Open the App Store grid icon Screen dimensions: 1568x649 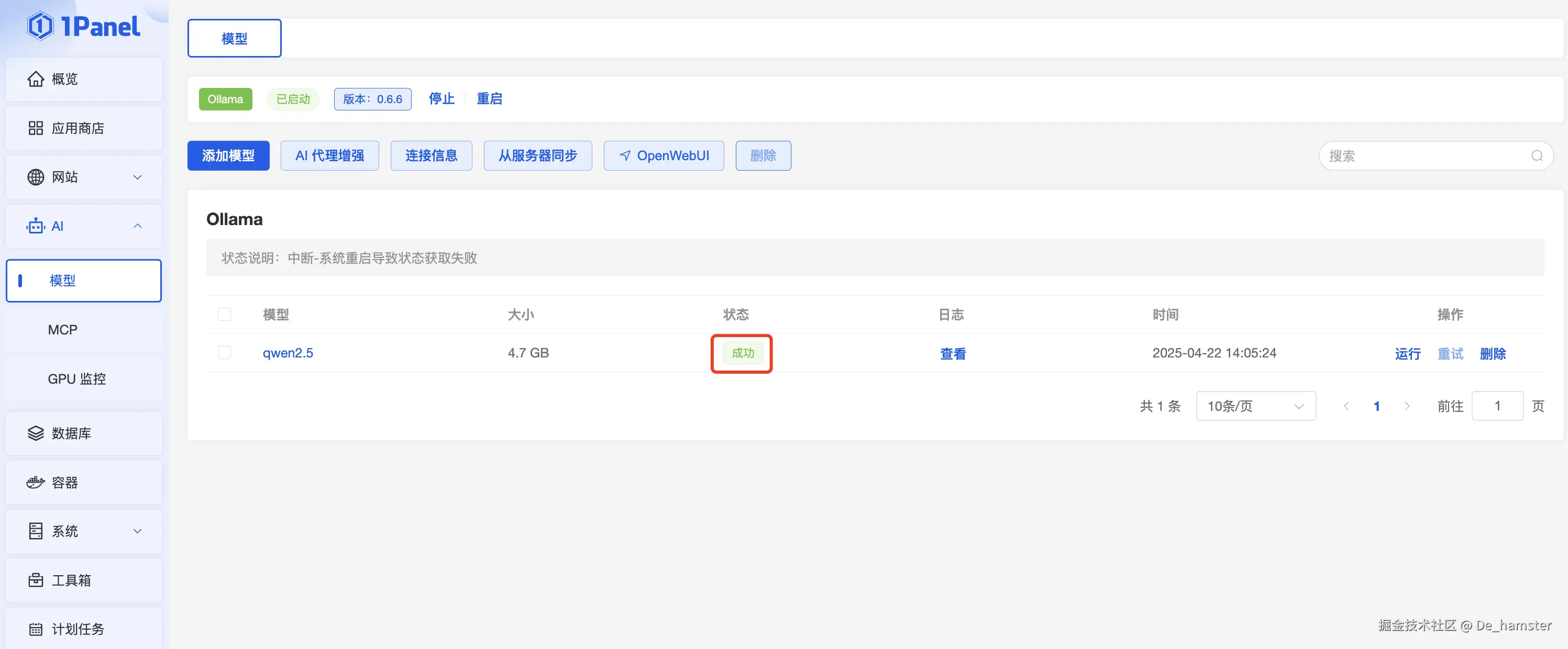coord(36,128)
